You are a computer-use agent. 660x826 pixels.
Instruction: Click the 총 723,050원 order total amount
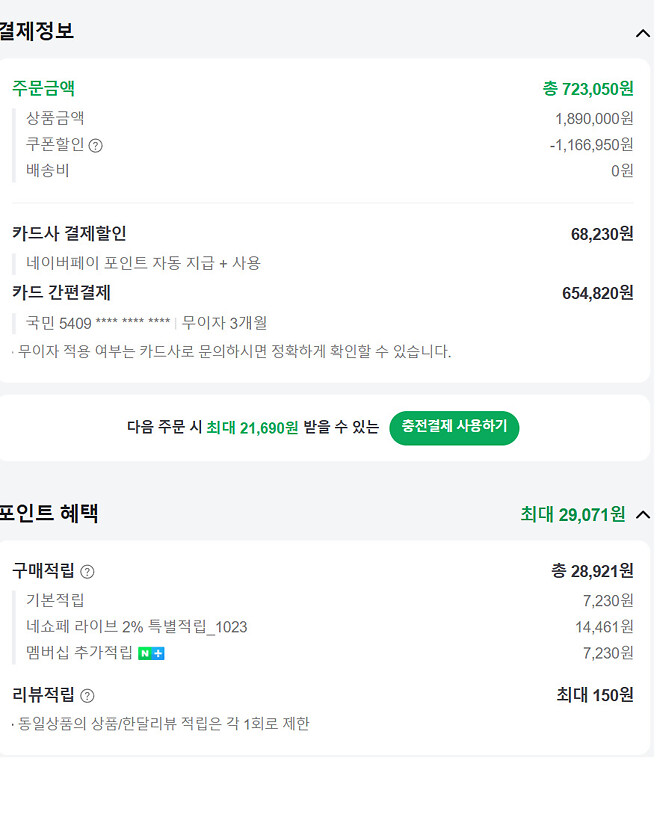point(588,88)
